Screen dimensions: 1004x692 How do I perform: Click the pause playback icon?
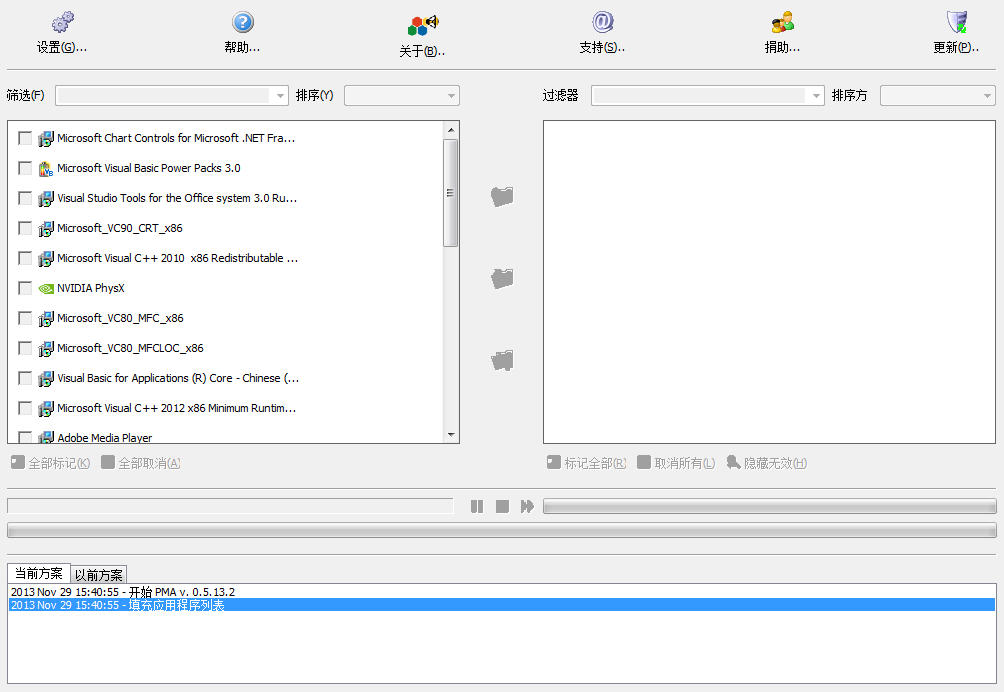477,507
